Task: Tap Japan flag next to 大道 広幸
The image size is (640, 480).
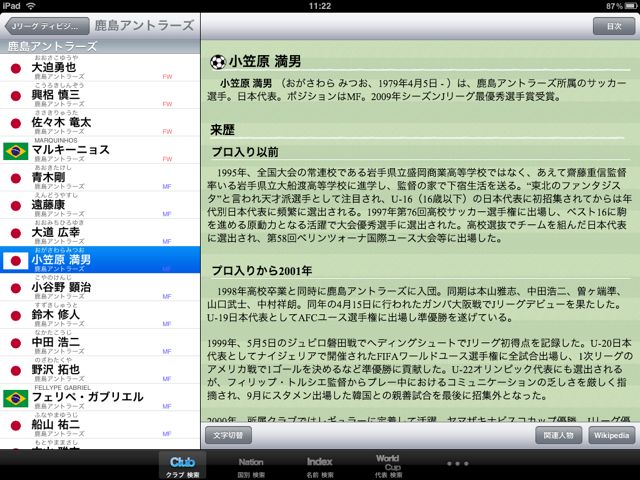Action: 16,233
